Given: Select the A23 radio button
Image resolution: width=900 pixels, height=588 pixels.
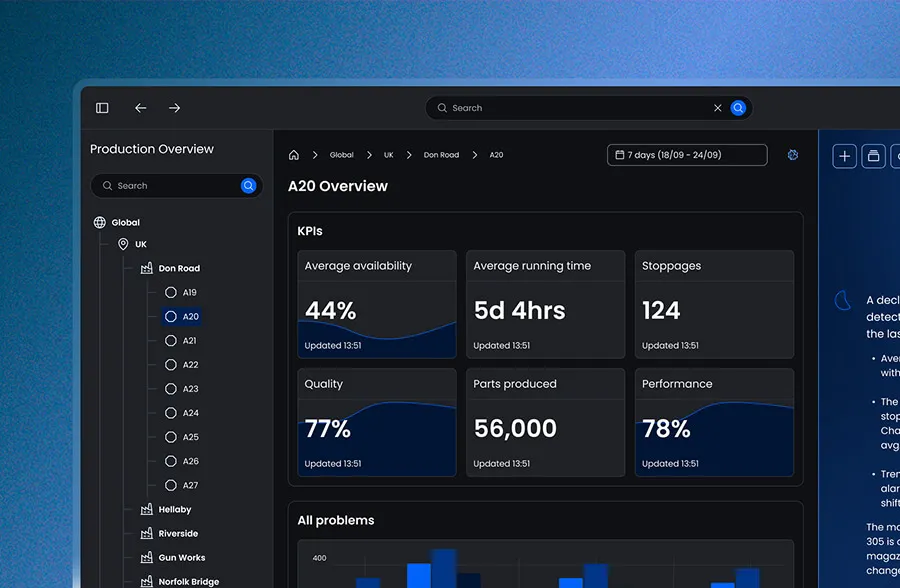Looking at the screenshot, I should (171, 388).
